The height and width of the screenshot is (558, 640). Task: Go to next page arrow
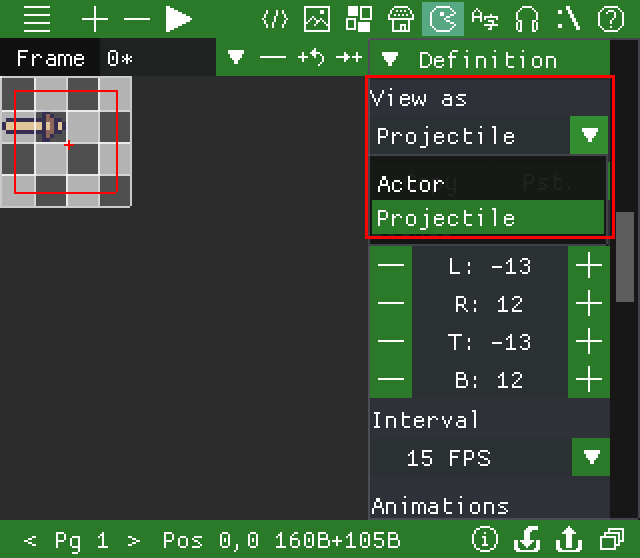tap(133, 541)
